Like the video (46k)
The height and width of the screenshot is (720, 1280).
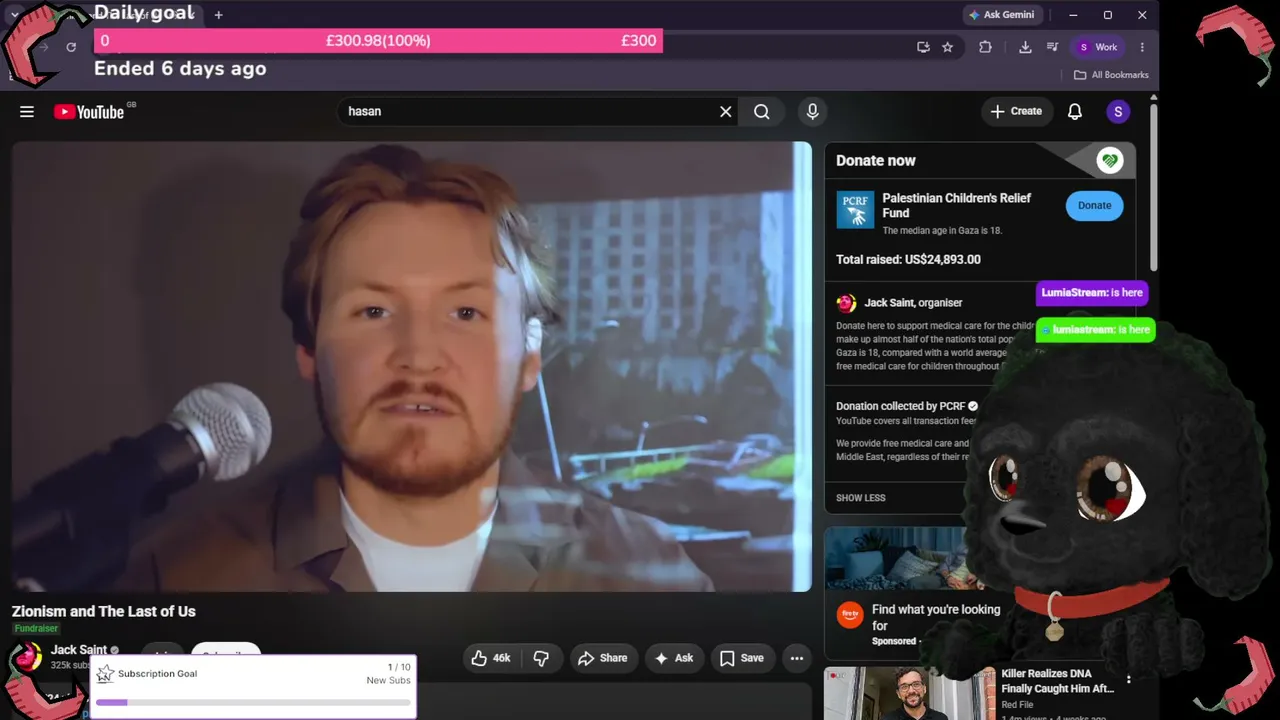click(491, 658)
